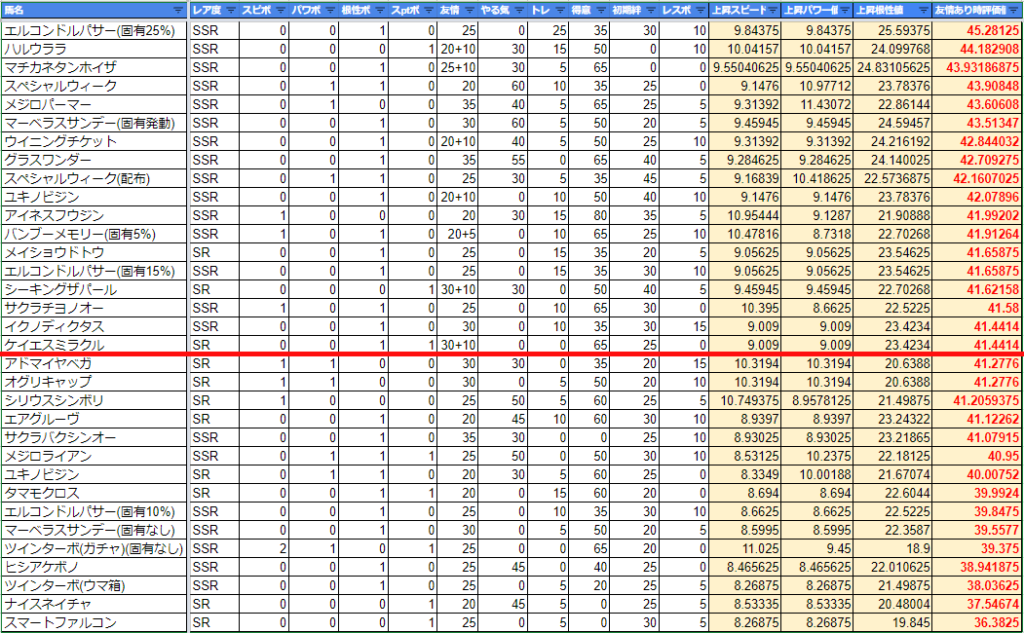
Task: Select the バンブーメモリー(固有5%) name cell
Action: [95, 234]
